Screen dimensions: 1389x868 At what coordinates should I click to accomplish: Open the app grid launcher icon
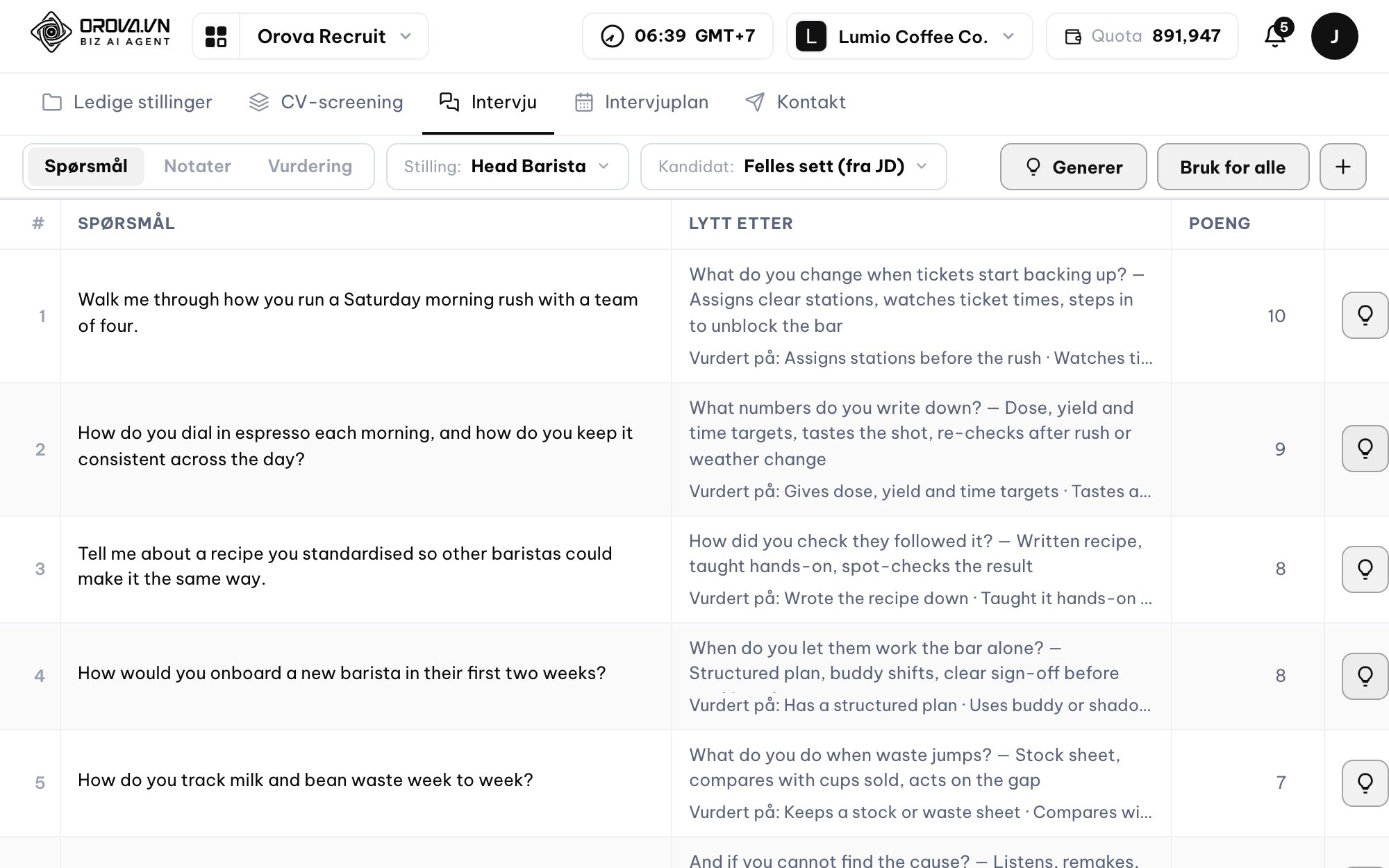(x=216, y=36)
